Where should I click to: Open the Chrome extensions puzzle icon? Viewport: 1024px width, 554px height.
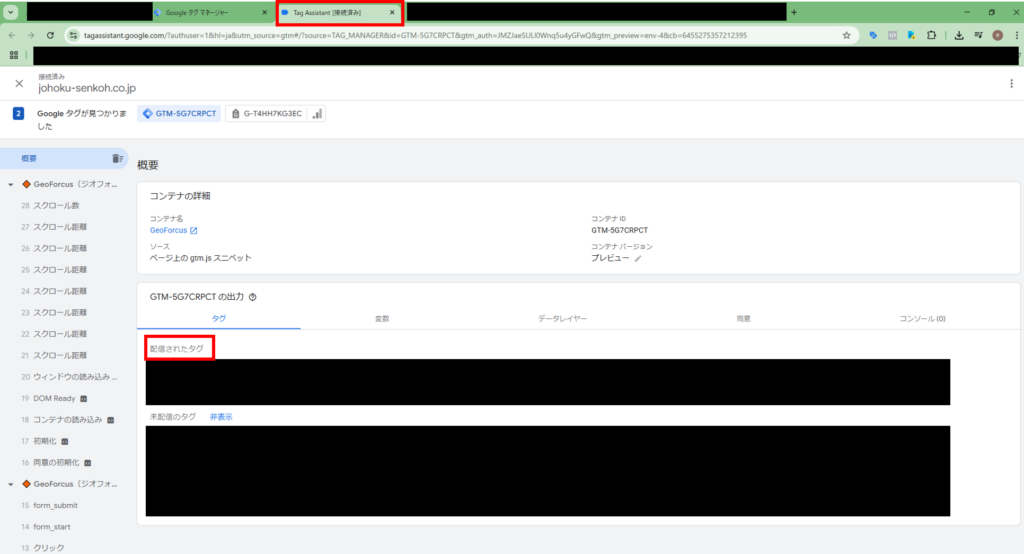932,35
